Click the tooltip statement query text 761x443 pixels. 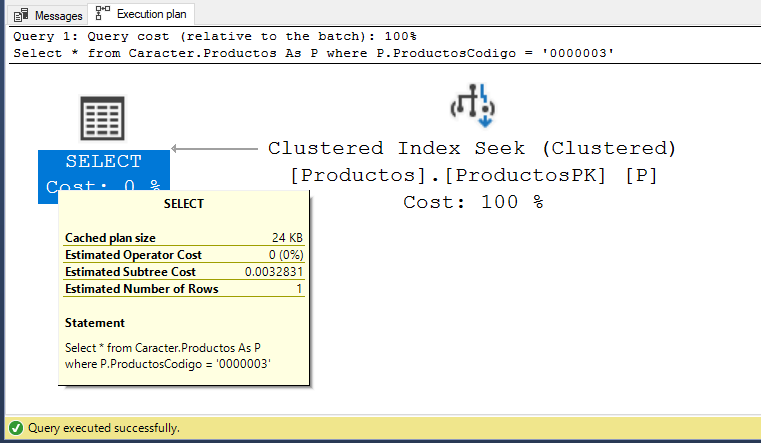(167, 356)
